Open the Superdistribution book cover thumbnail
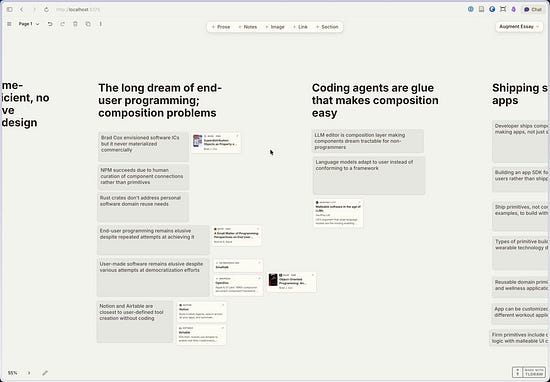Viewport: 550px width, 382px height. click(197, 141)
